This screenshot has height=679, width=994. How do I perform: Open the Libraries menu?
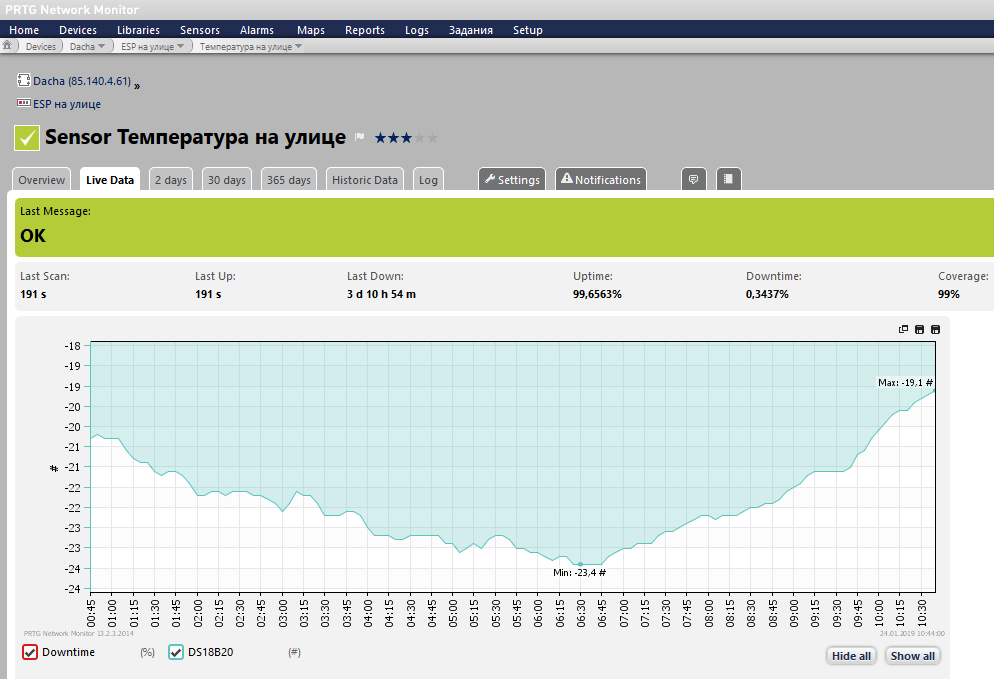pos(138,30)
